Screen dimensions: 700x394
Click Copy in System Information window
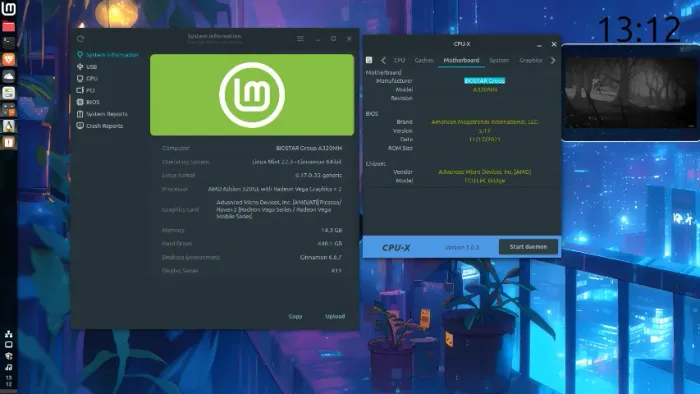[x=296, y=316]
